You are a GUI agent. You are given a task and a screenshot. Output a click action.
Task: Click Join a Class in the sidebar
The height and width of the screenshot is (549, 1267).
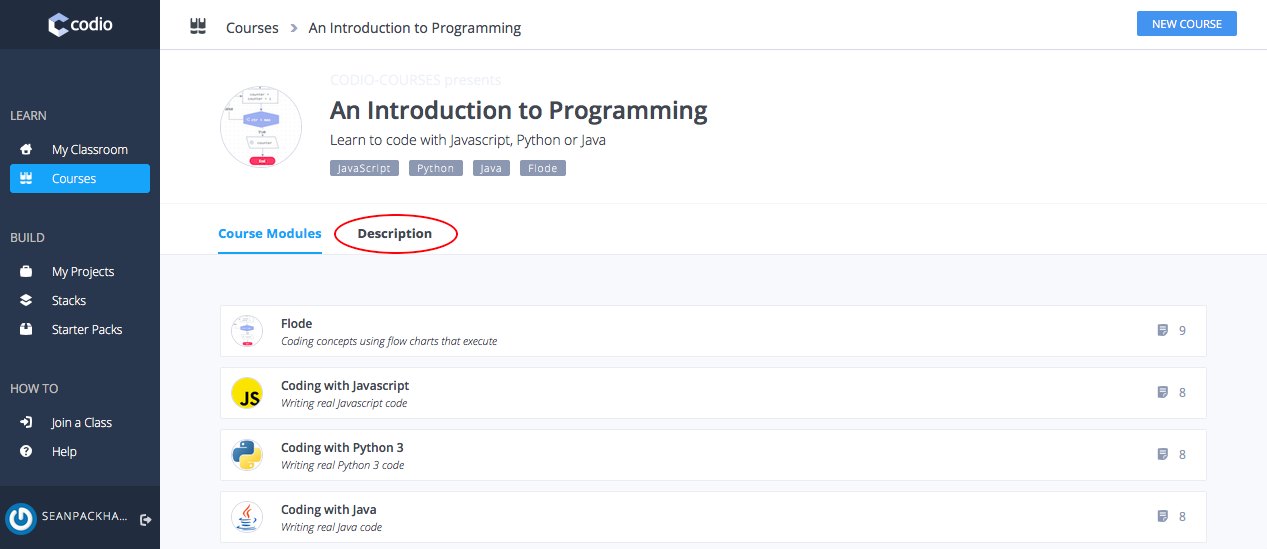(x=81, y=423)
